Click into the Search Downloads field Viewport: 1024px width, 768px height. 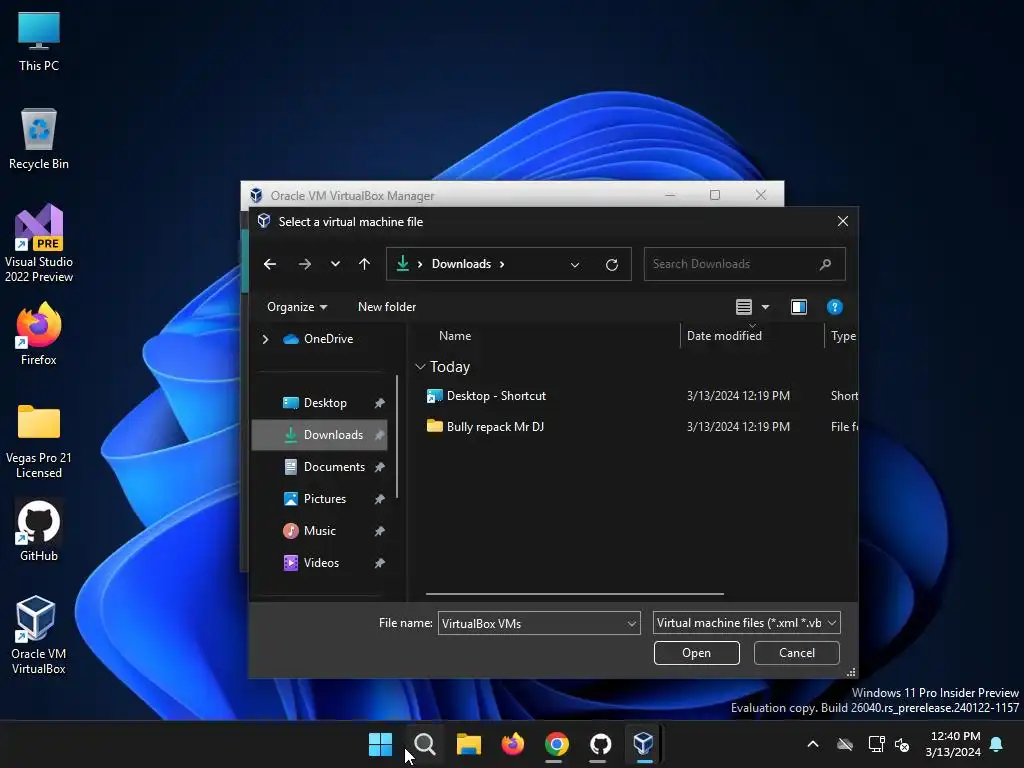click(x=744, y=264)
